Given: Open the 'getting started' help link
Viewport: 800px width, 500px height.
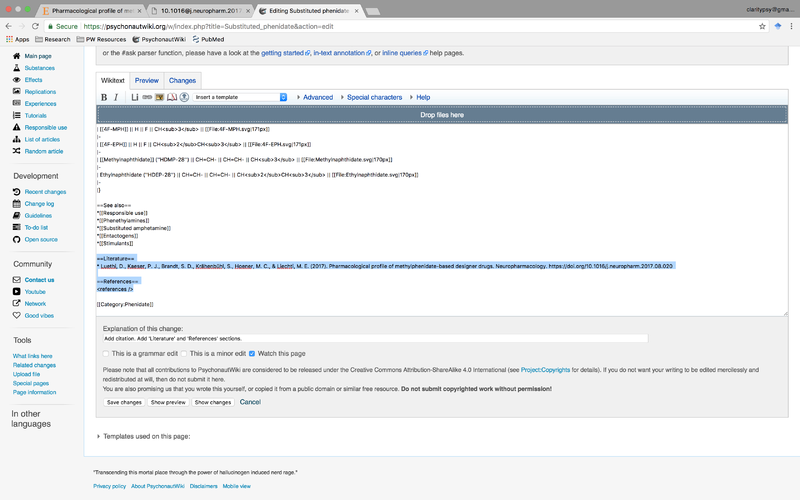Looking at the screenshot, I should click(x=285, y=53).
